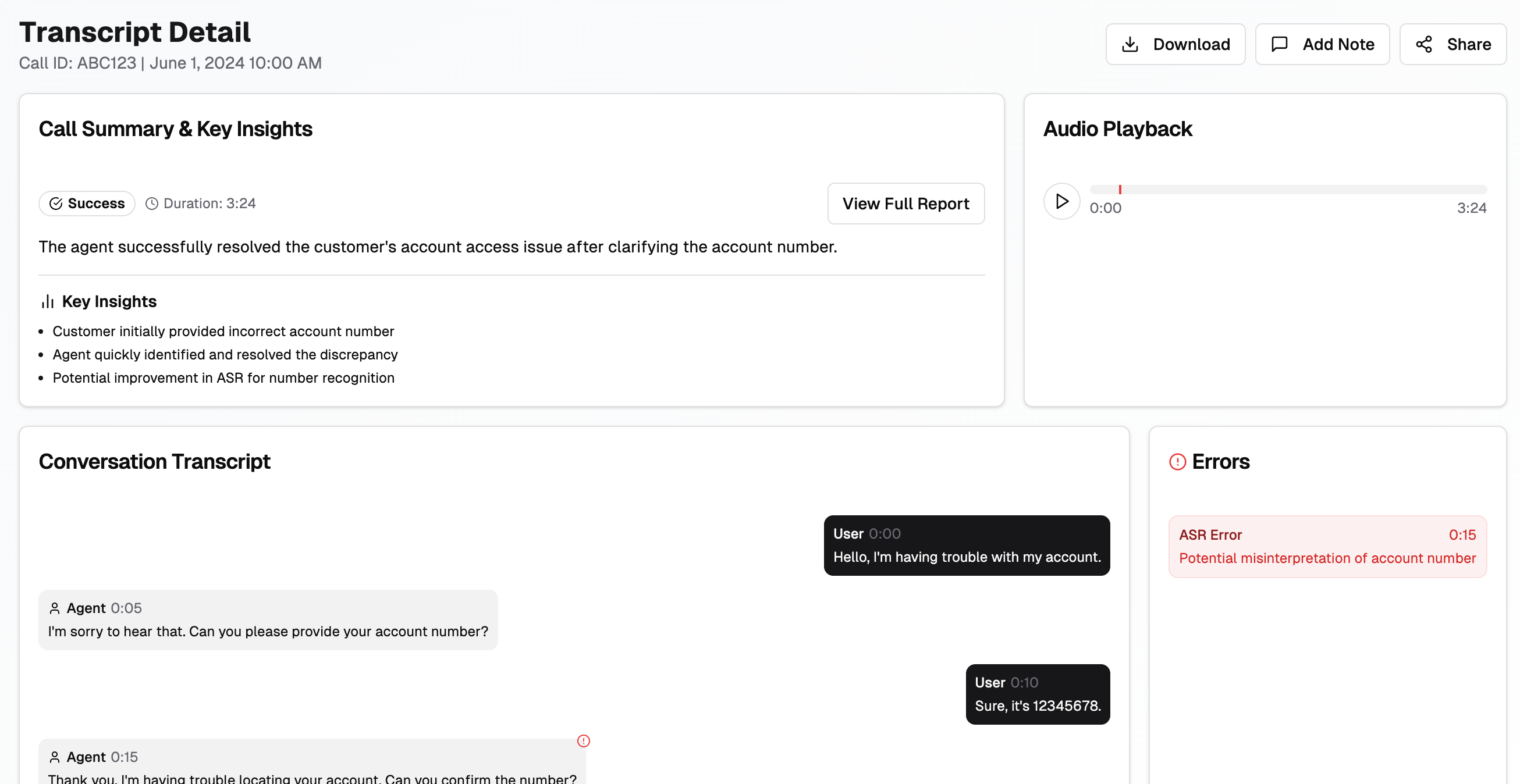This screenshot has height=784, width=1520.
Task: Select the User 0:00 message bubble
Action: tap(966, 546)
